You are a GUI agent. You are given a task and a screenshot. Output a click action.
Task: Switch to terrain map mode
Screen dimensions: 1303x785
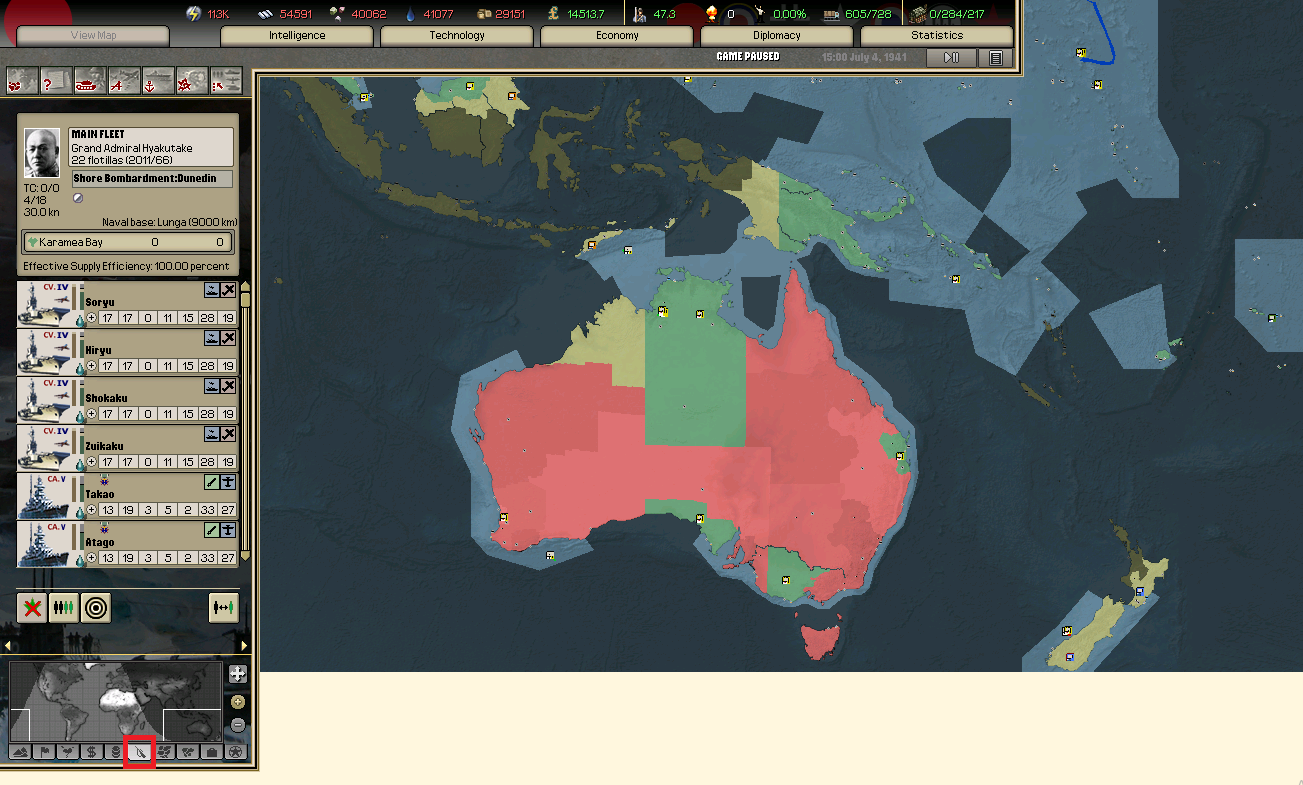pos(19,752)
